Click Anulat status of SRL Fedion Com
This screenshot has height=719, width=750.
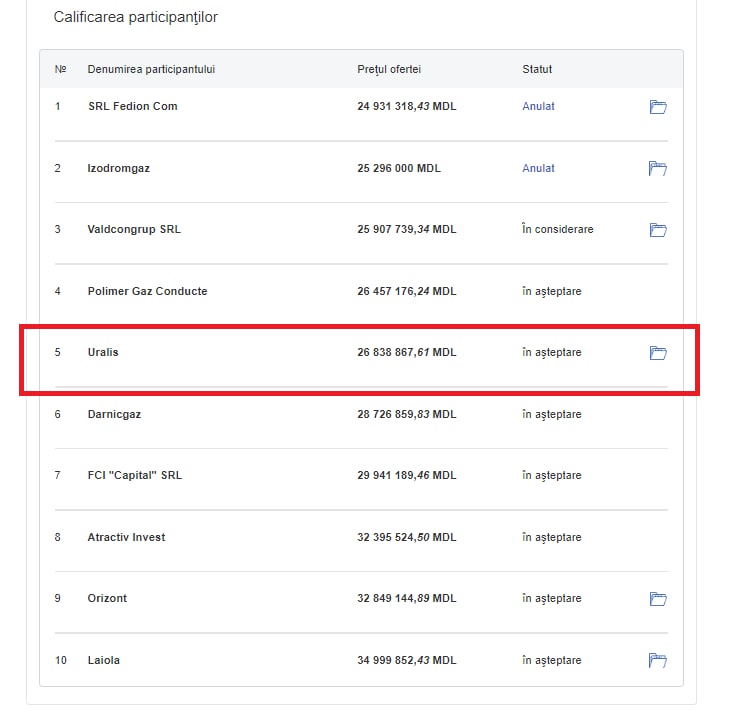(x=538, y=106)
